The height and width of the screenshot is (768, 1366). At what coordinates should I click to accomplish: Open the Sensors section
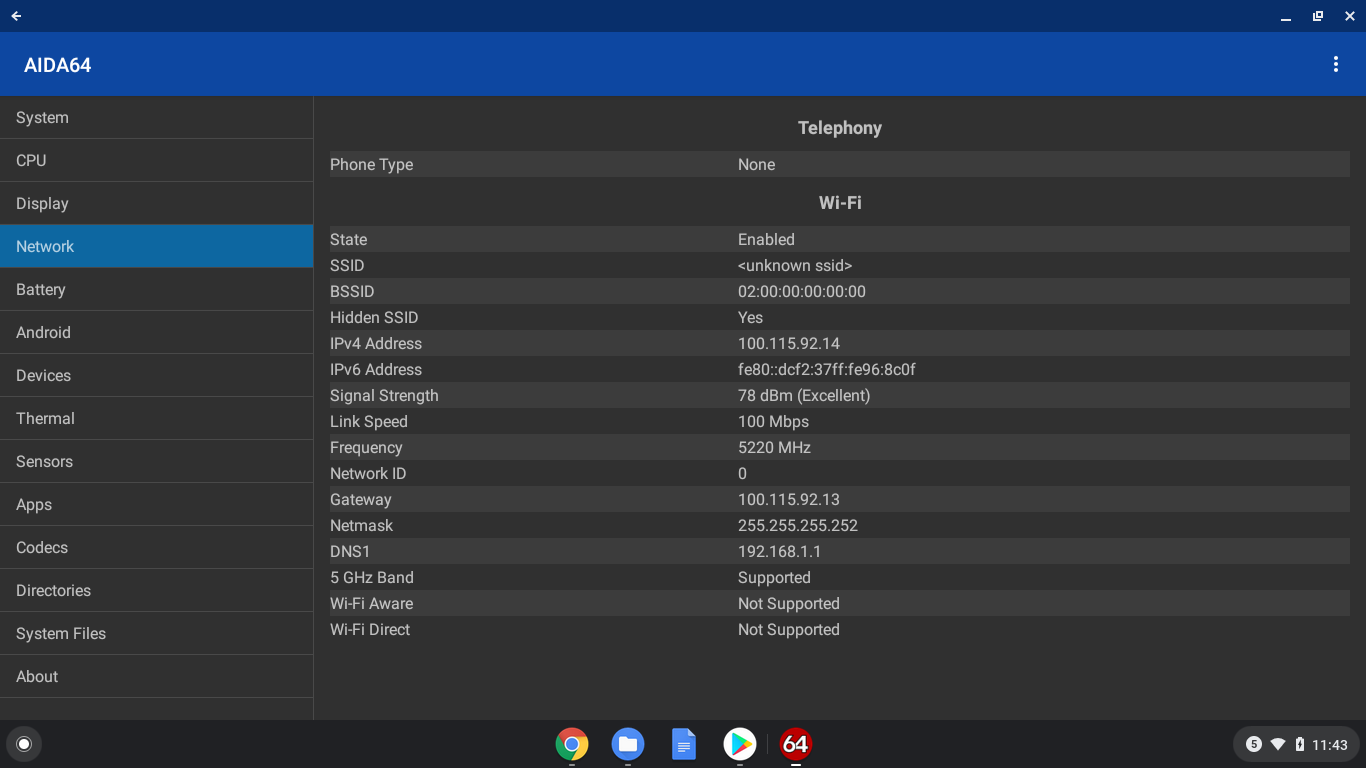(157, 461)
